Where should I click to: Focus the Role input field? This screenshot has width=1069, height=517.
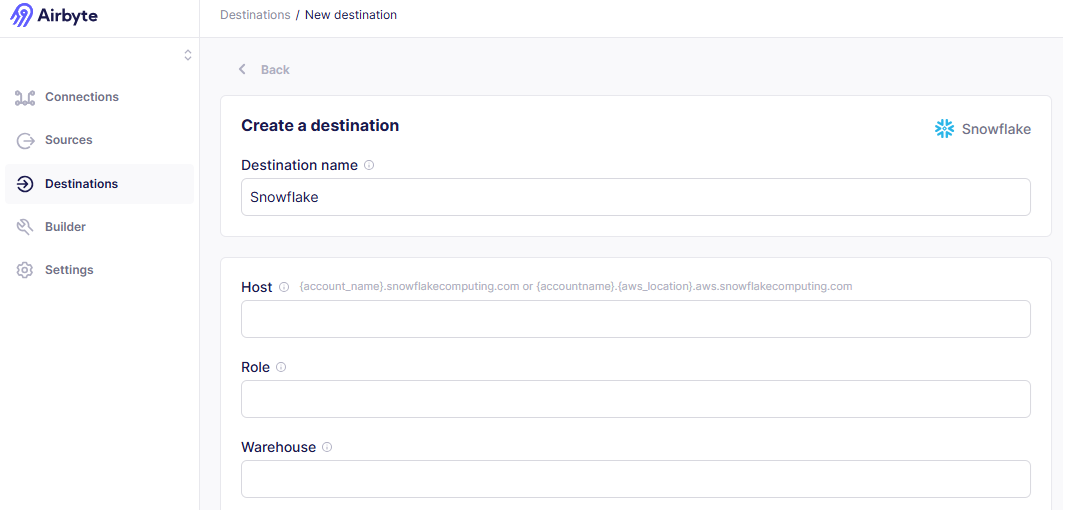635,399
